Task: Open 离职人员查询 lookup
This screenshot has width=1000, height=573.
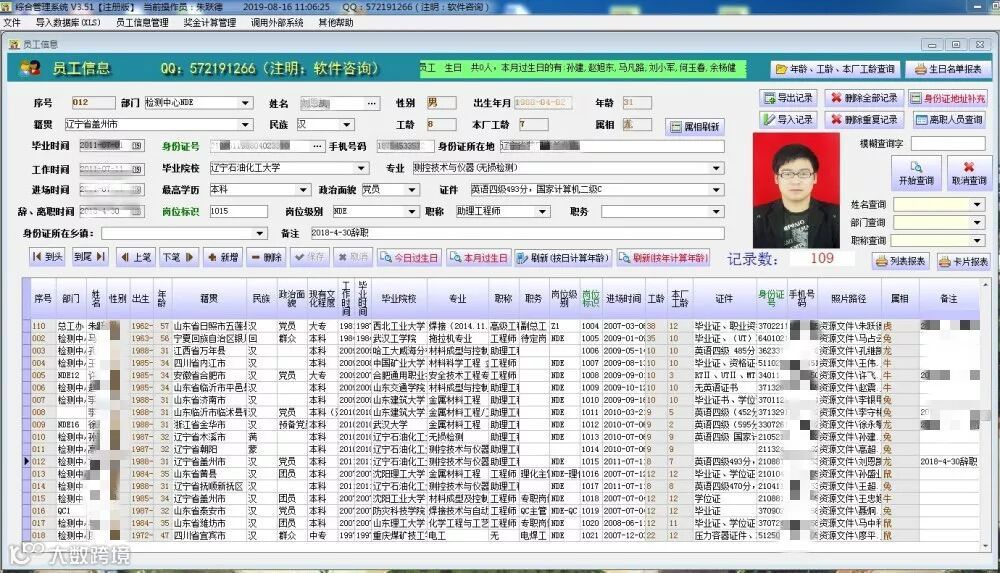Action: 948,119
